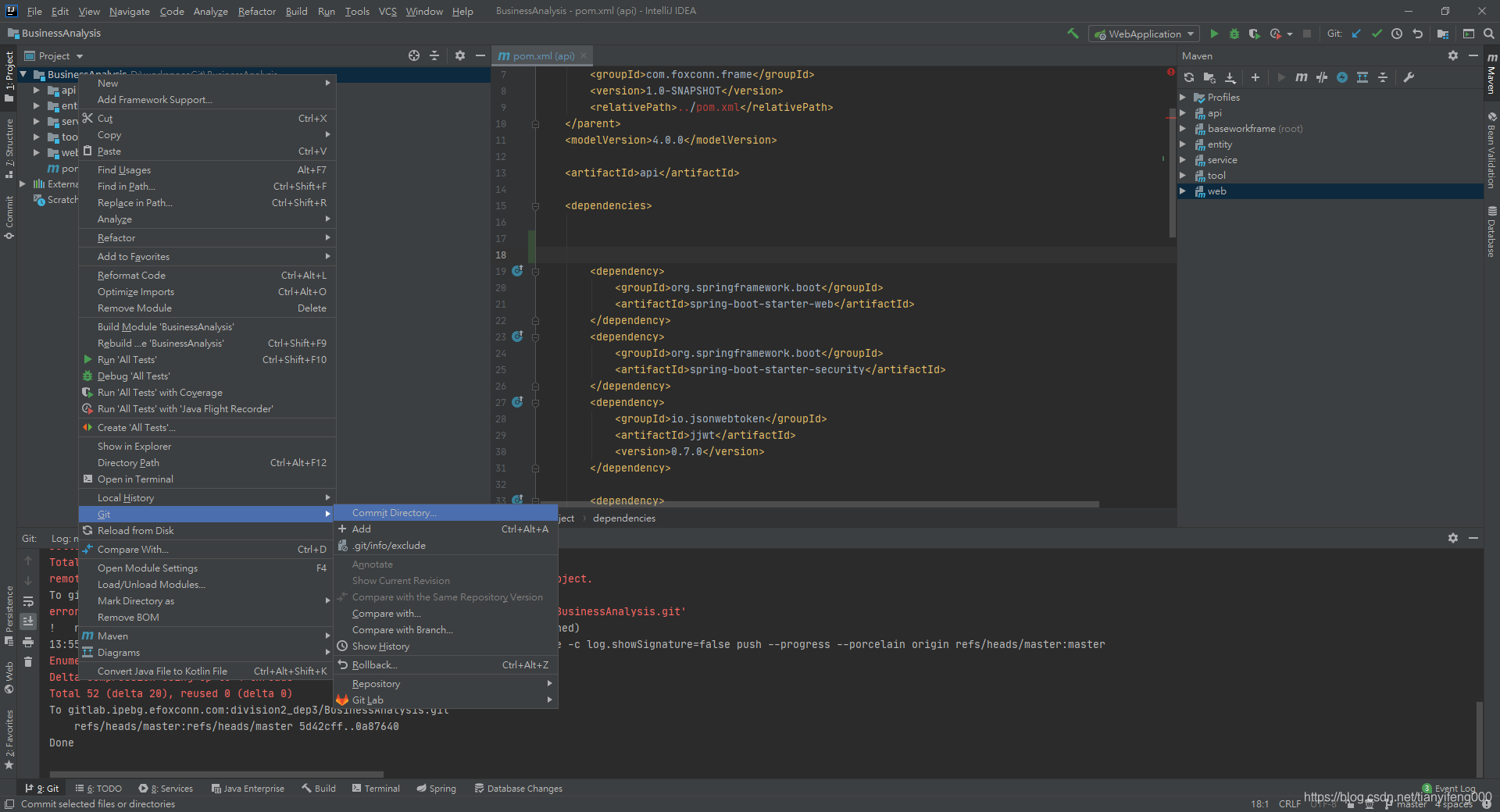Screen dimensions: 1500x812
Task: Click Execute Maven Goal m icon
Action: click(1302, 77)
